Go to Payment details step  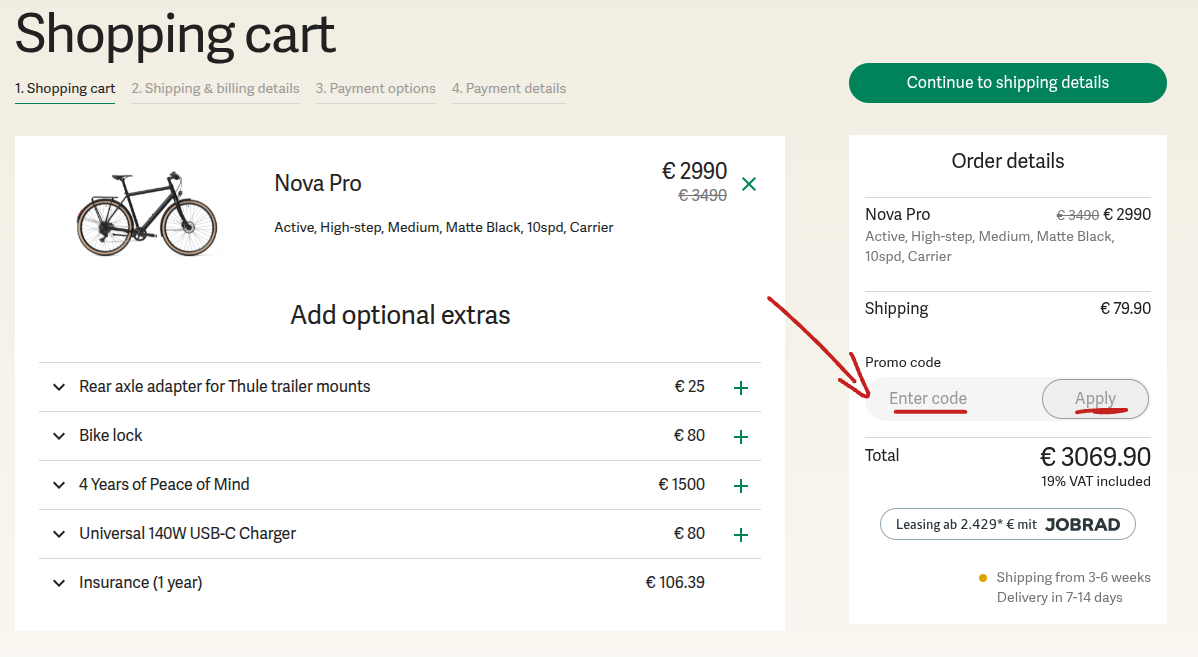click(509, 89)
